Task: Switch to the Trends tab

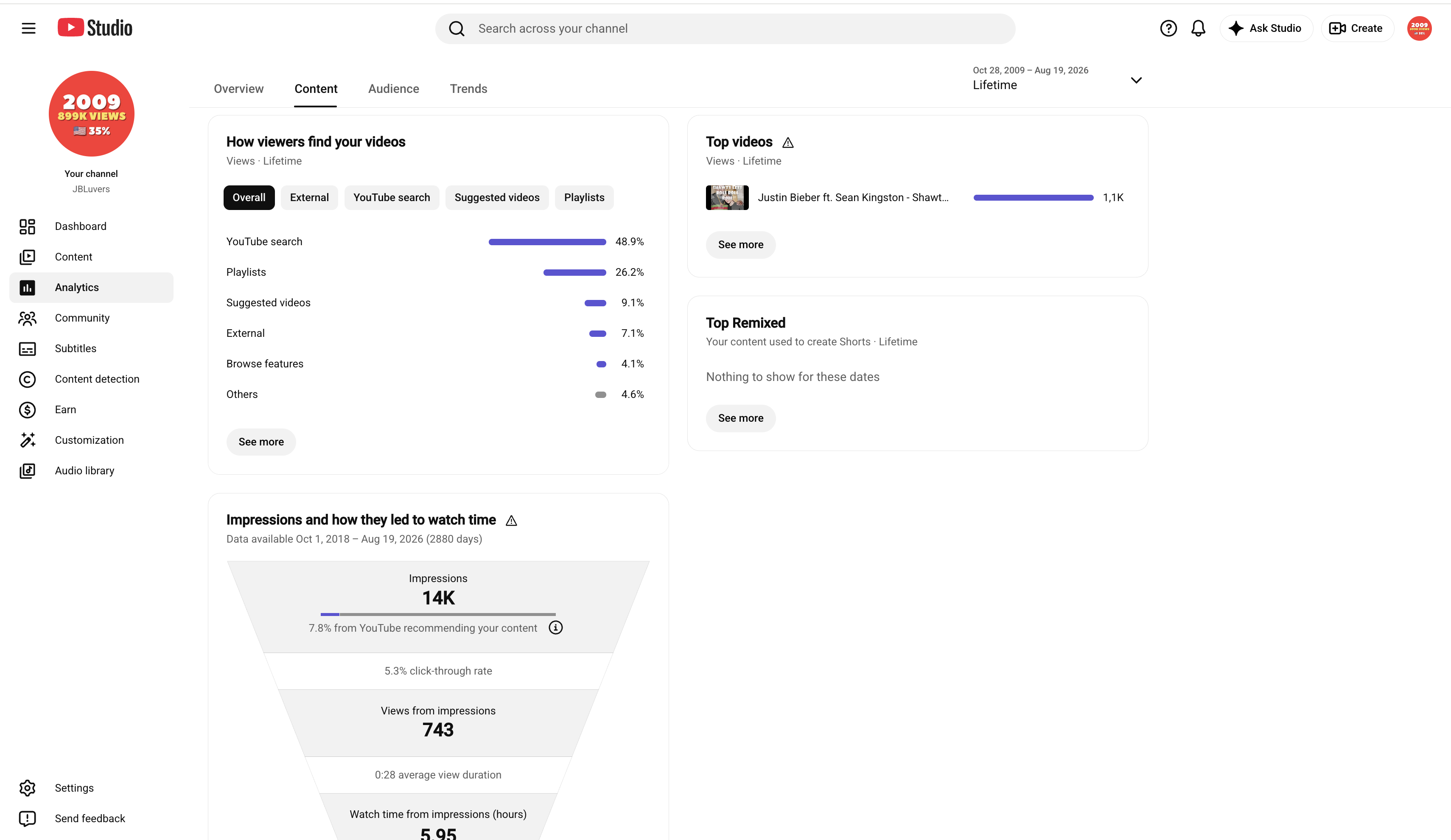Action: coord(468,89)
